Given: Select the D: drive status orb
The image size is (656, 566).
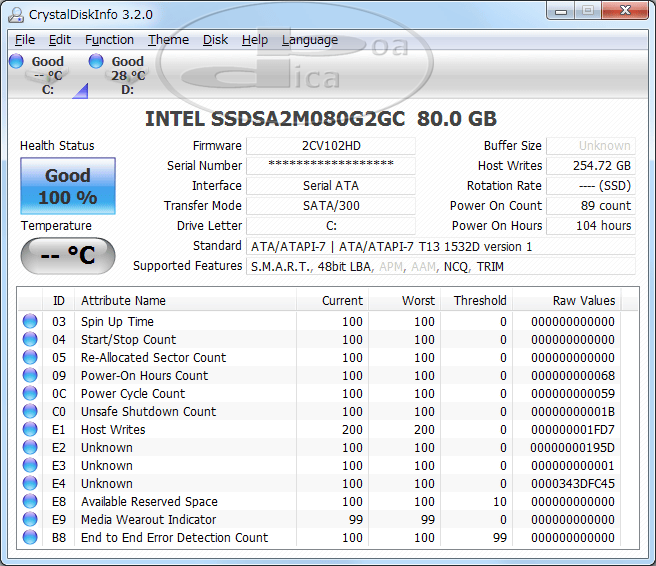Looking at the screenshot, I should [96, 62].
